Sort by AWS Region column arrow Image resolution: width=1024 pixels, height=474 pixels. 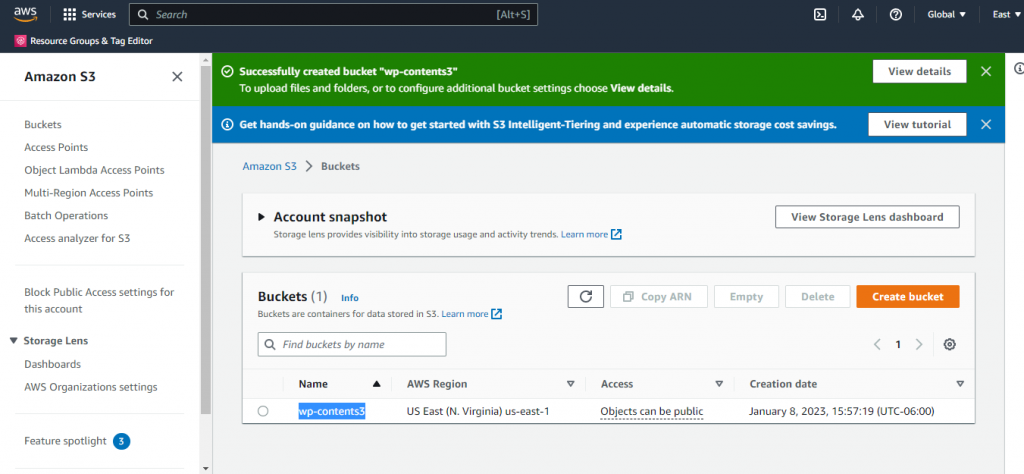click(x=570, y=384)
